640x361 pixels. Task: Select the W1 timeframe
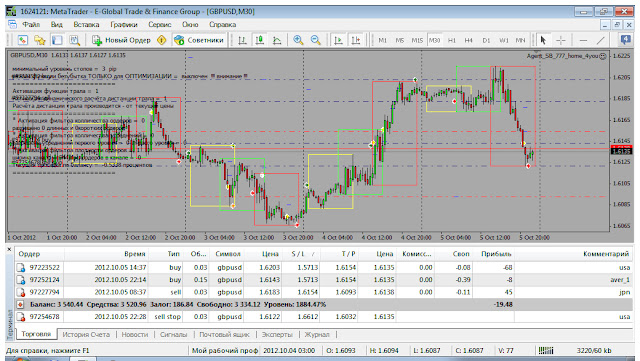tap(504, 40)
